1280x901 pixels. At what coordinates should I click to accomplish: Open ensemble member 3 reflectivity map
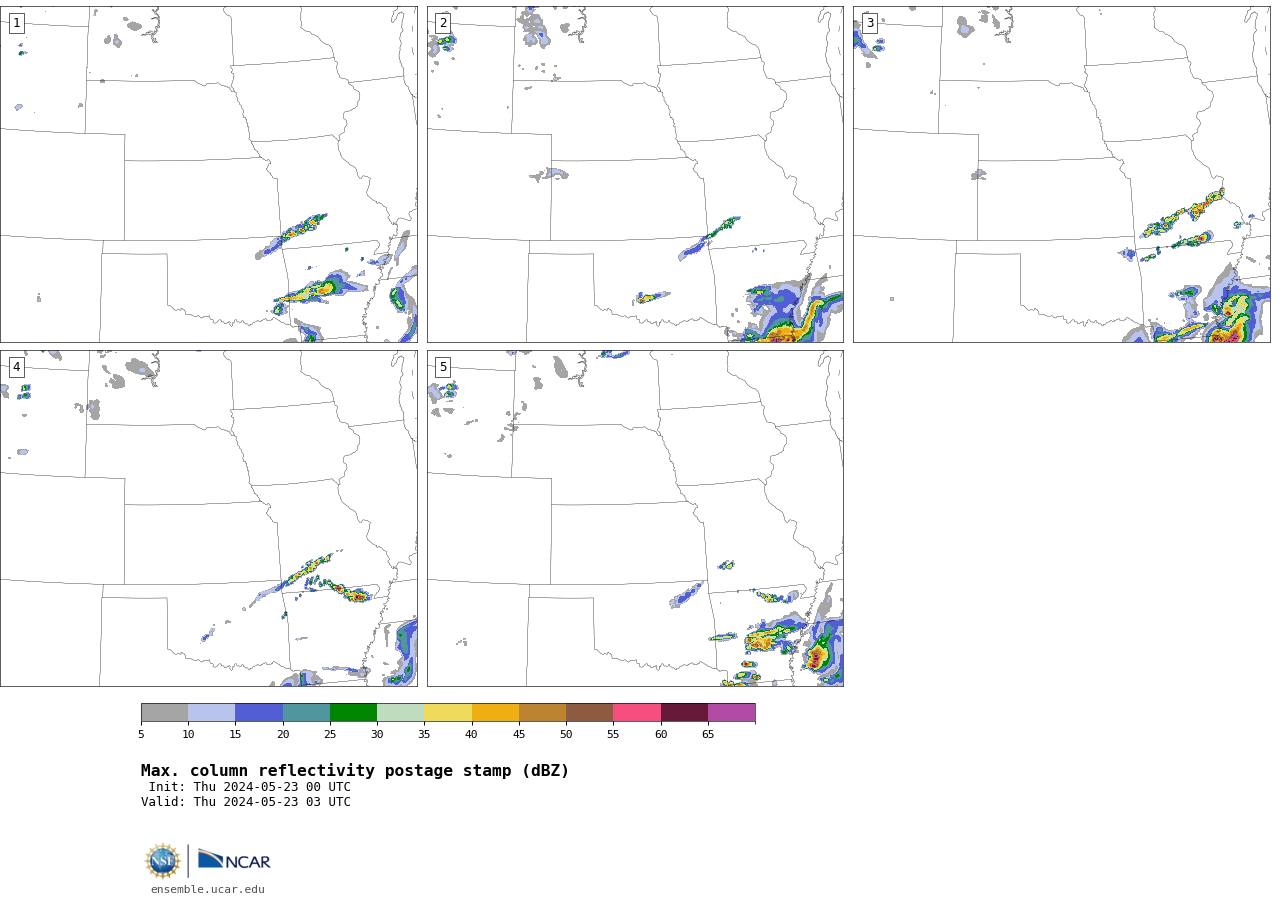[x=1062, y=175]
